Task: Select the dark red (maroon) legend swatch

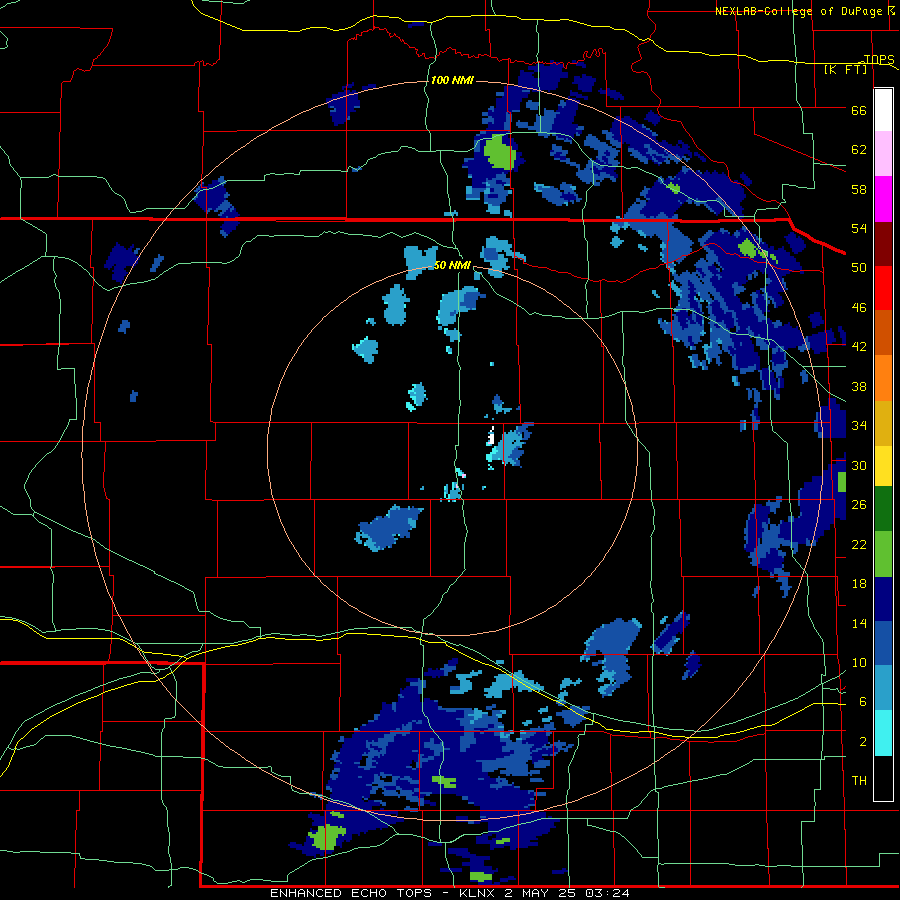Action: [x=883, y=243]
